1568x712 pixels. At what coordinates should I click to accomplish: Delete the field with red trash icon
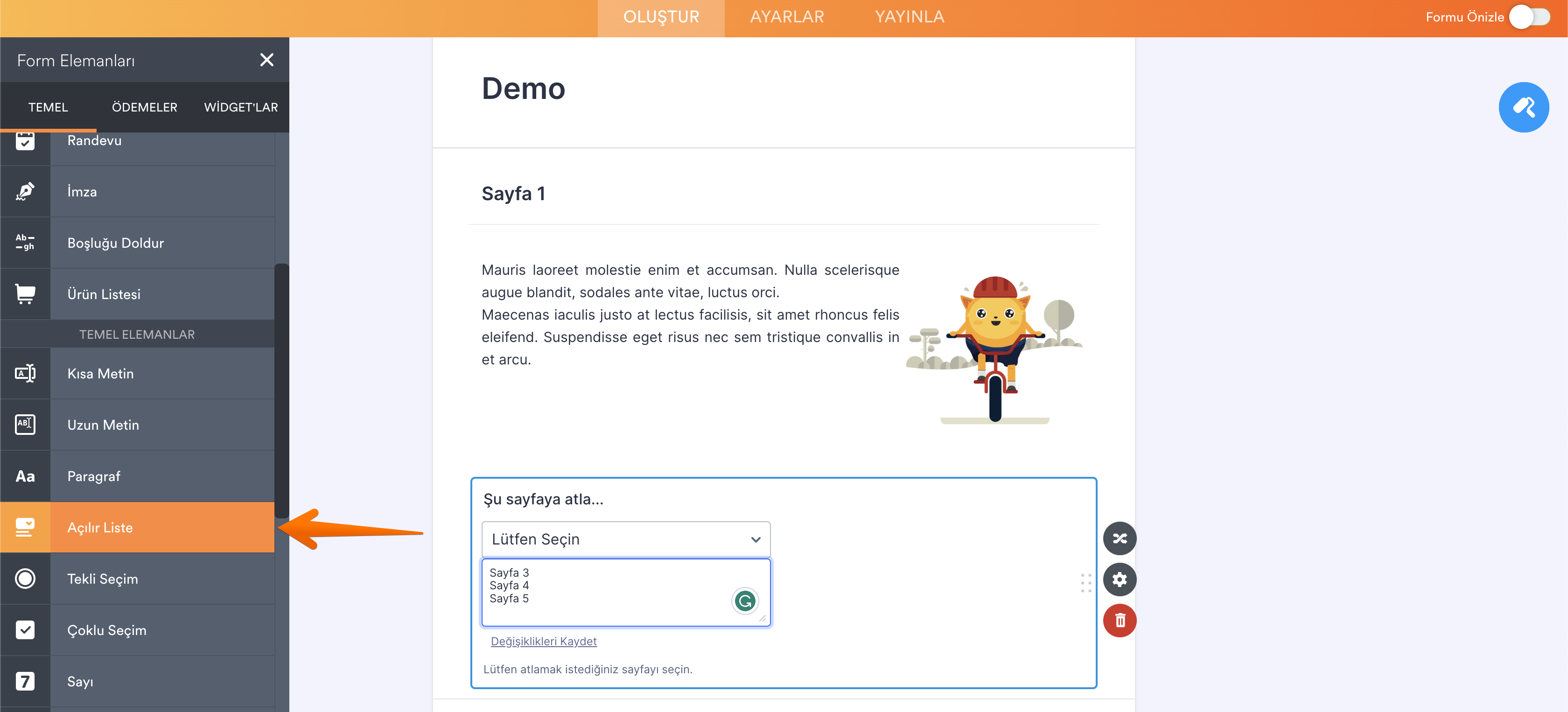tap(1120, 620)
